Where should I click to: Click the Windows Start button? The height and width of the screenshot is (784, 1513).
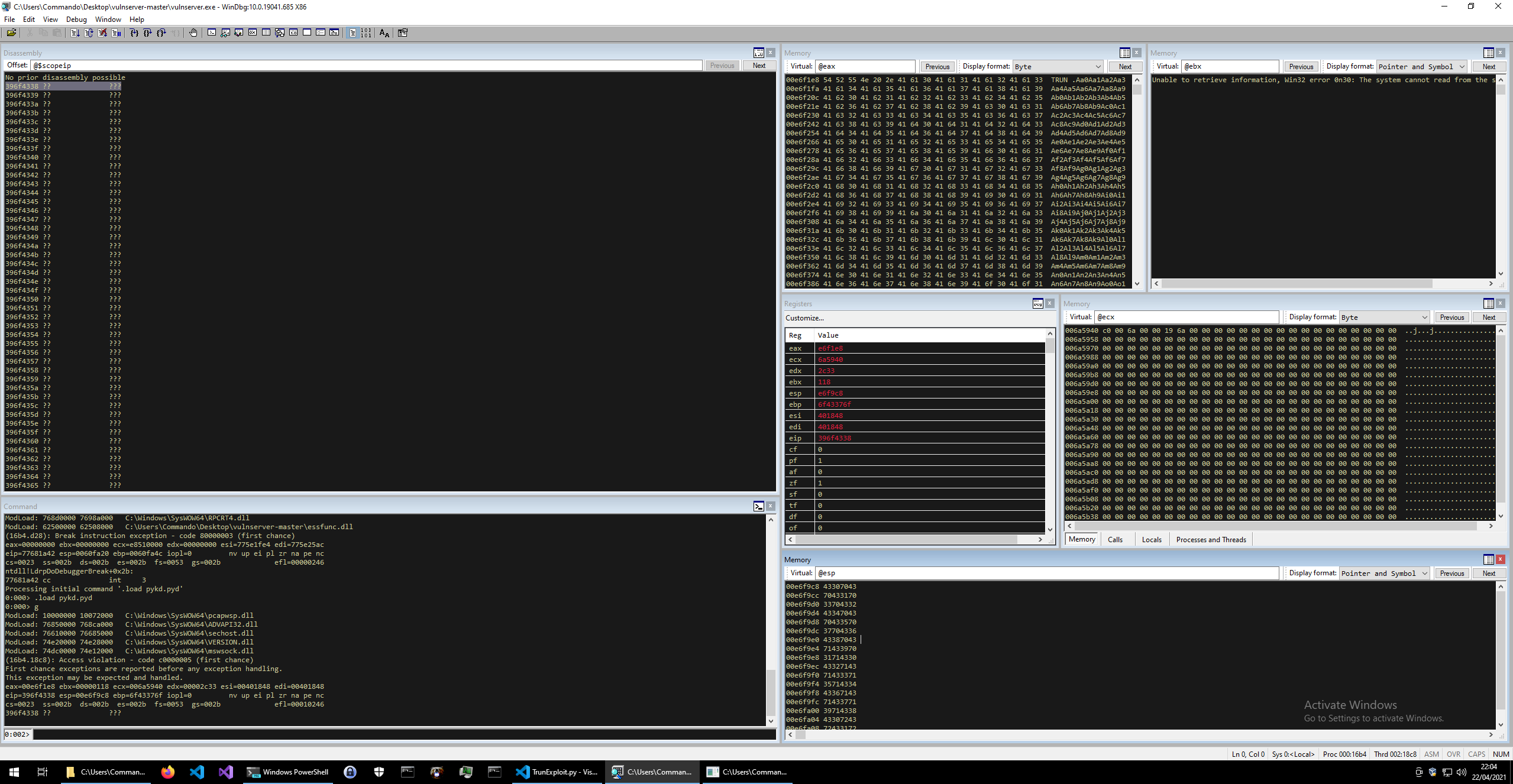[x=14, y=772]
